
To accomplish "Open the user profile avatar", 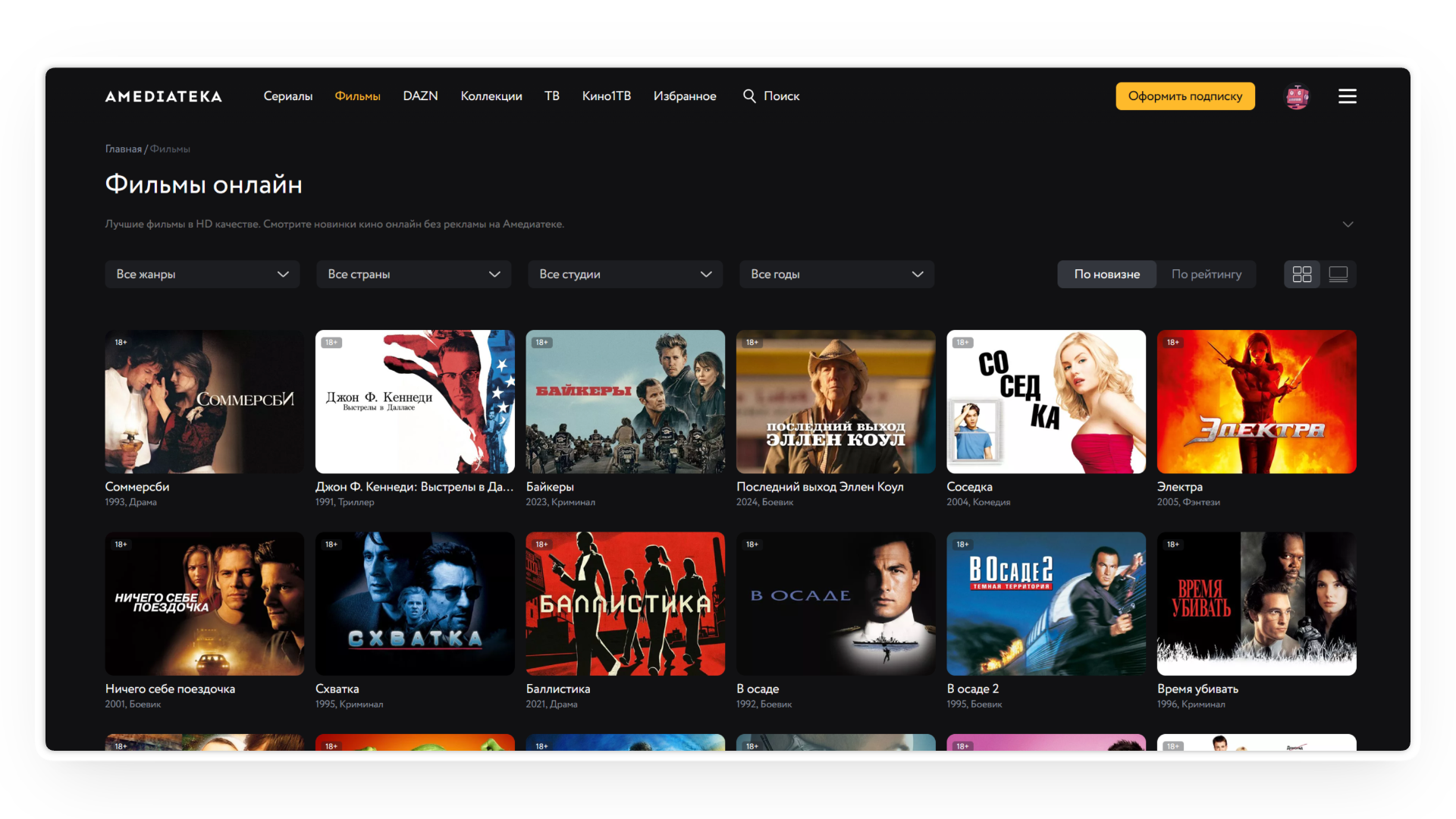I will coord(1297,96).
